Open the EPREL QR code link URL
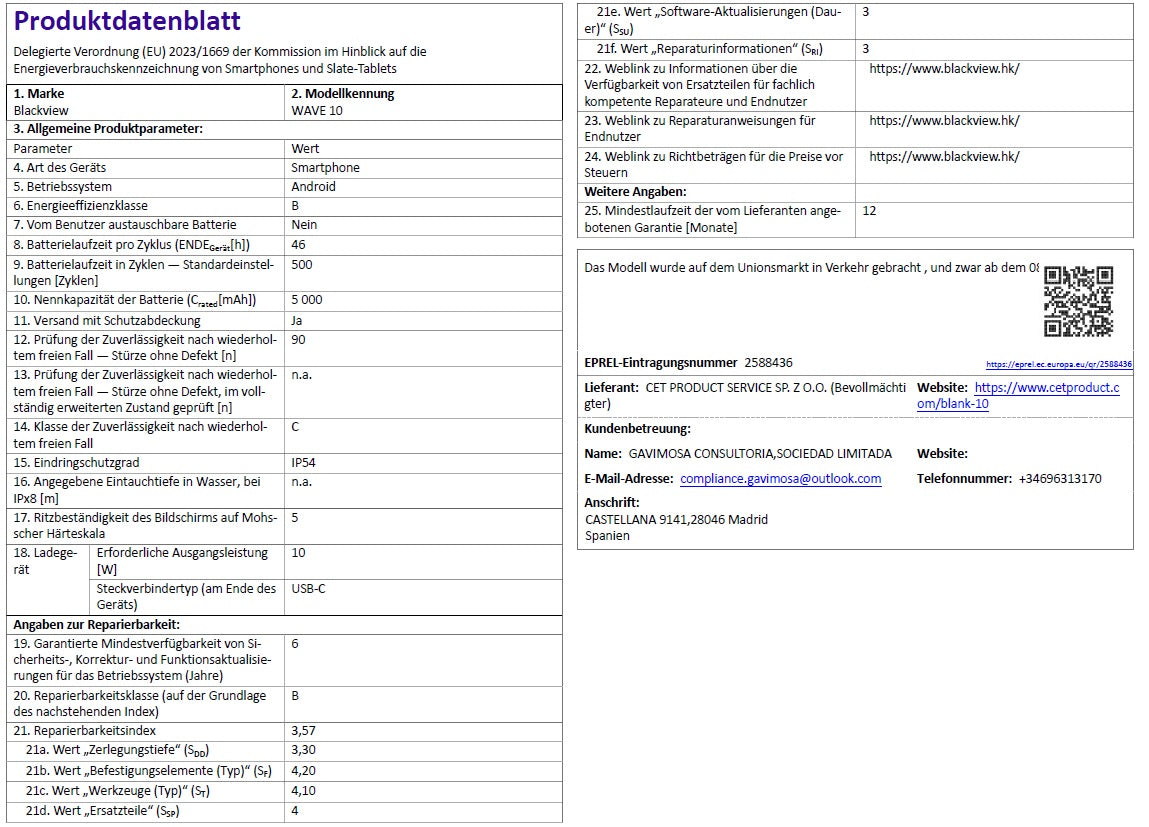Screen dimensions: 1149x827 coord(1058,364)
